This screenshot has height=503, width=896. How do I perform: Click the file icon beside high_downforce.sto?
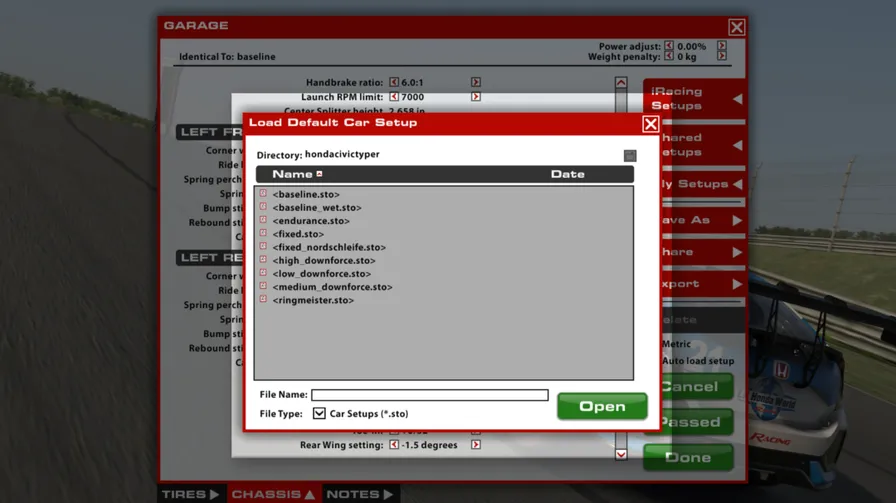[263, 259]
